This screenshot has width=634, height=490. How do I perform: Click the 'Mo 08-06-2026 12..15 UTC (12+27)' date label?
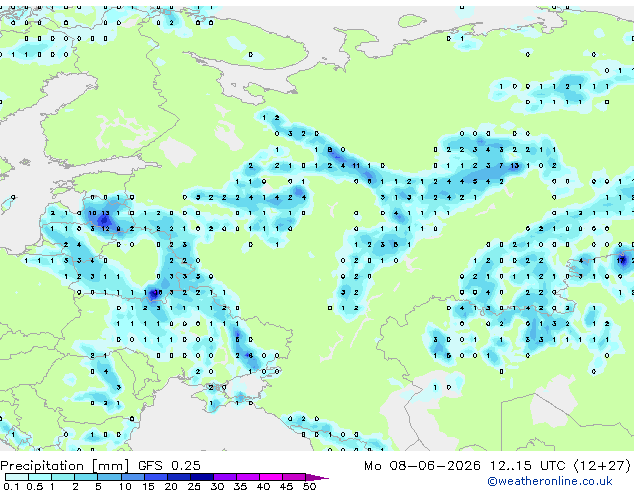pyautogui.click(x=497, y=465)
